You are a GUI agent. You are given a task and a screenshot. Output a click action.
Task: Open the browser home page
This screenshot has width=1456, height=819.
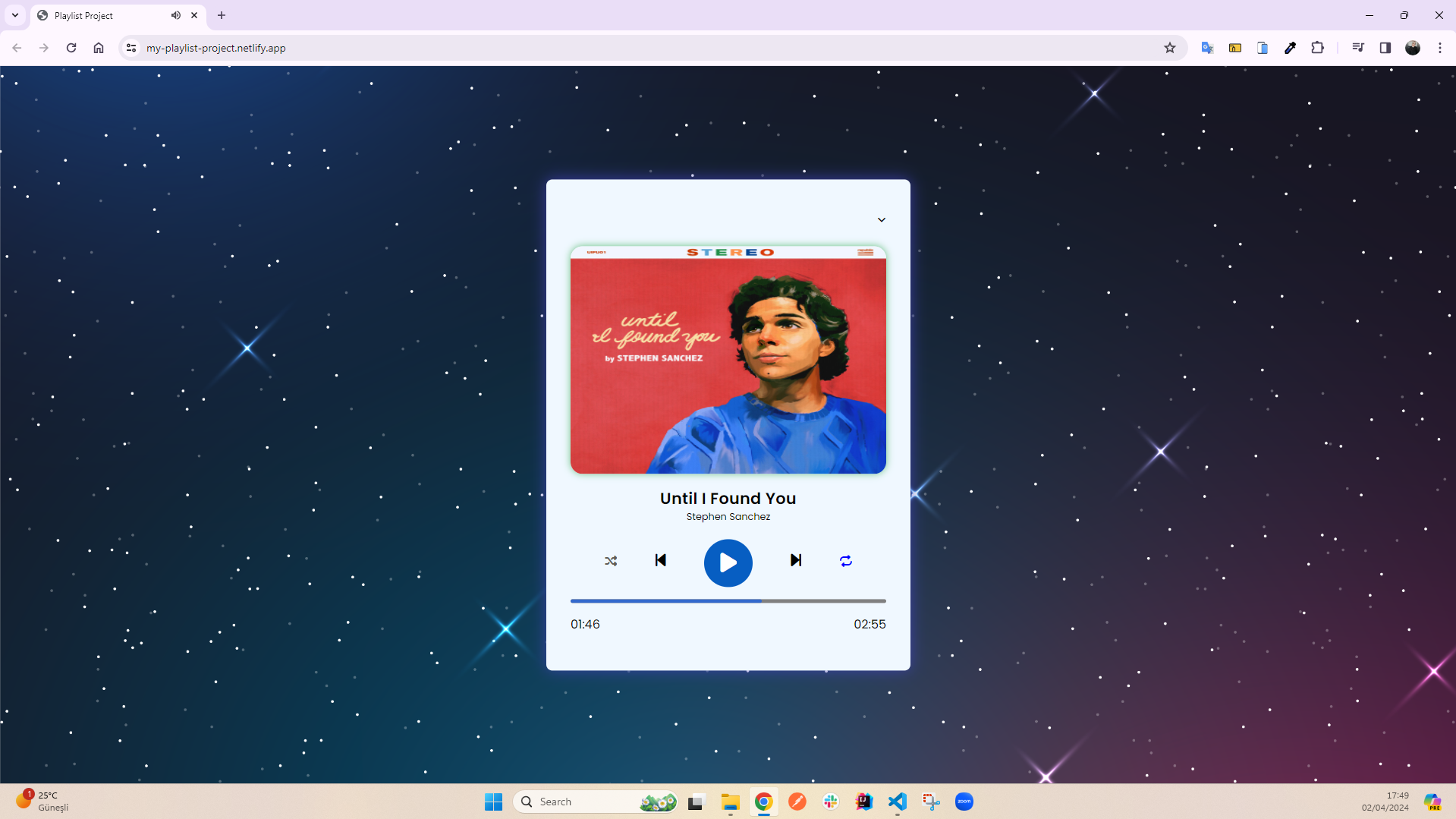[99, 48]
